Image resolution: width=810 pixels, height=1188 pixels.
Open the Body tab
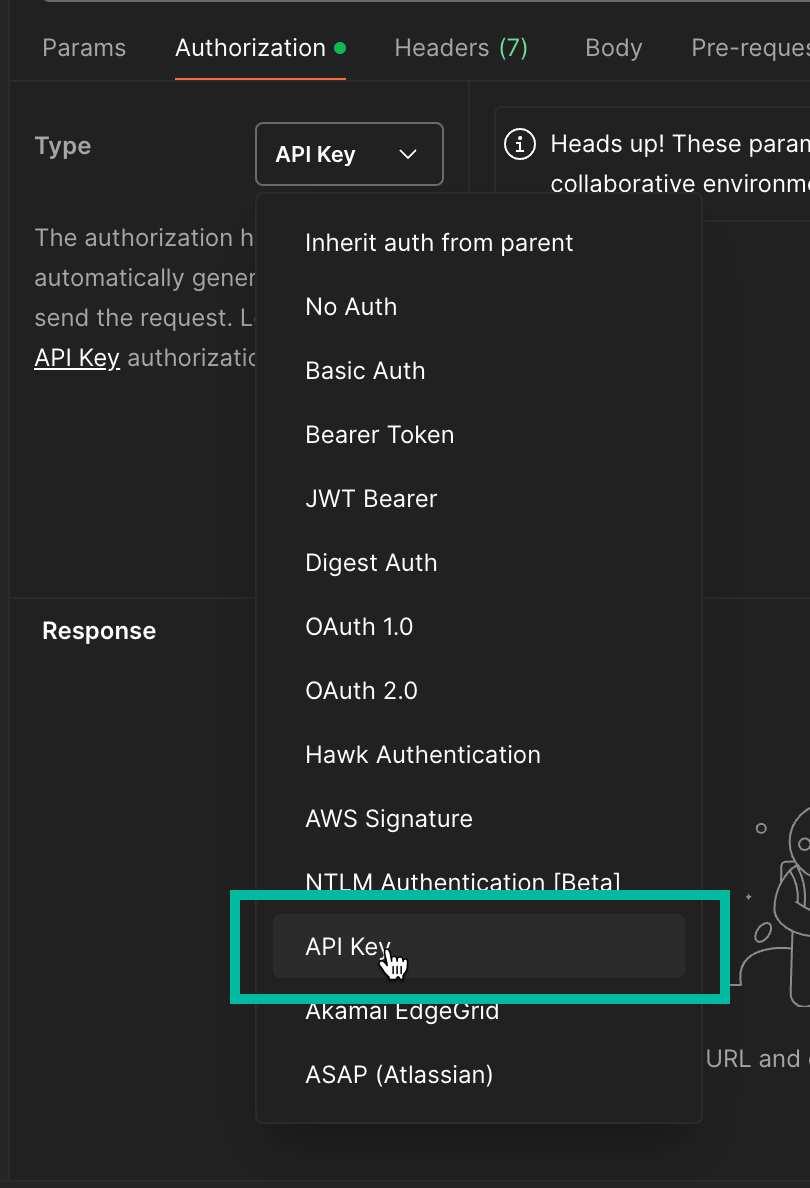click(x=614, y=48)
